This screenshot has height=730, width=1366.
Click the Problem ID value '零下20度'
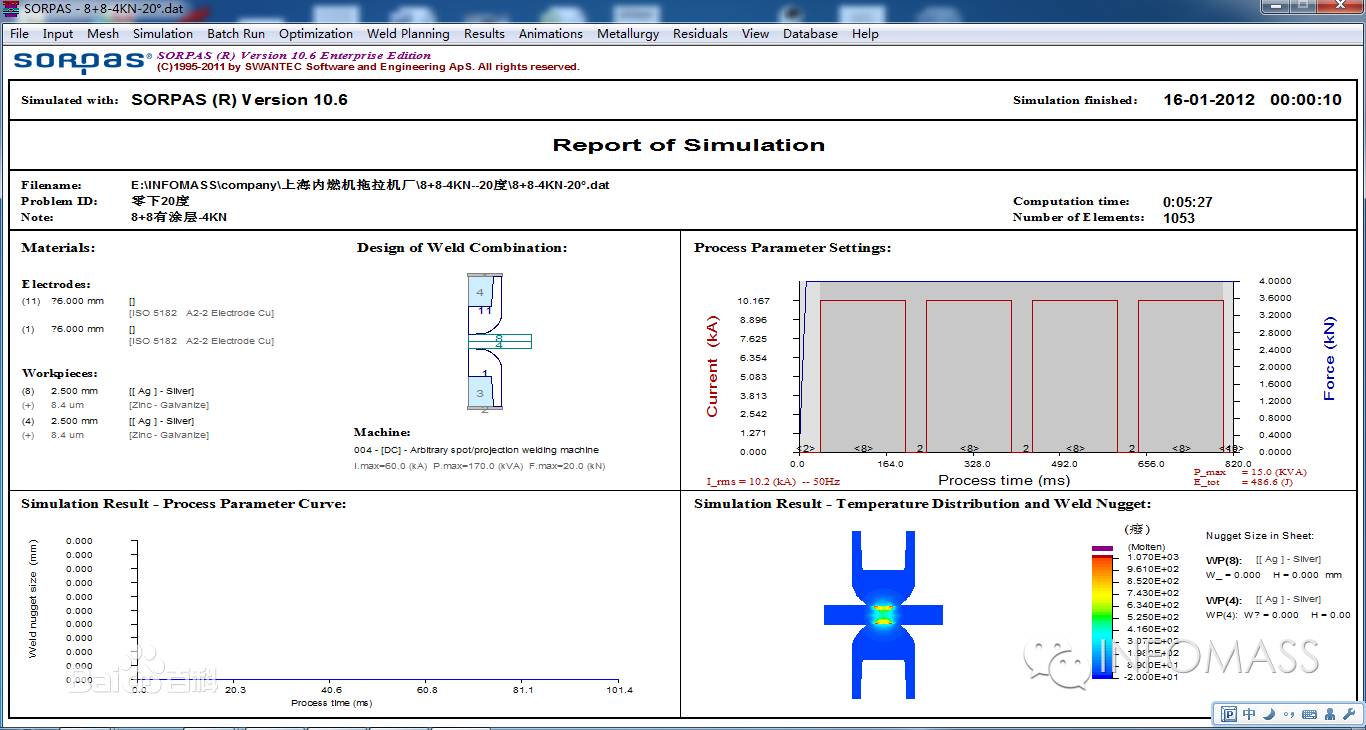tap(160, 201)
